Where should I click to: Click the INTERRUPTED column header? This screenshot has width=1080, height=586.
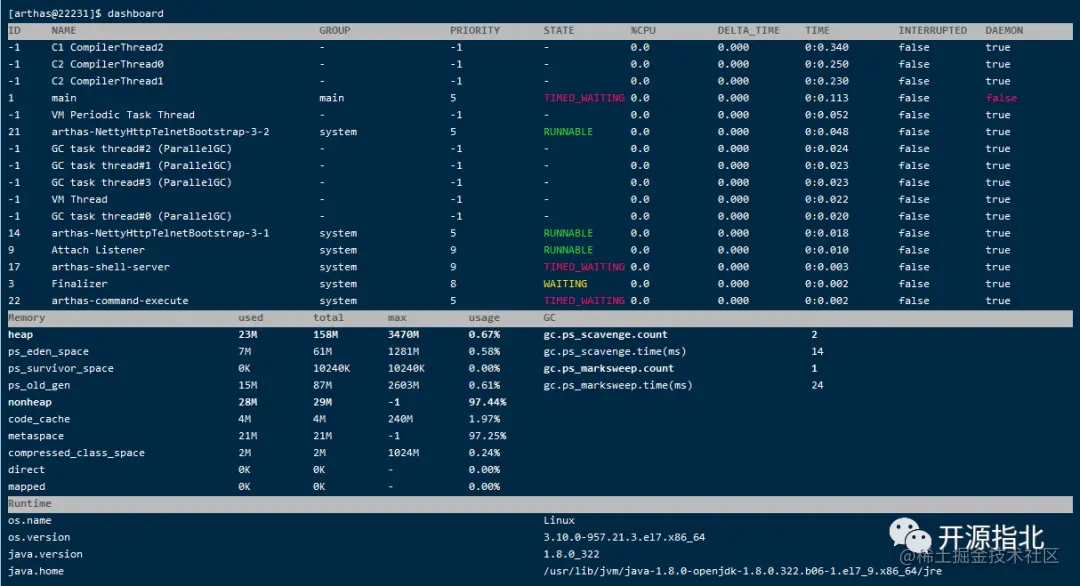[x=932, y=30]
